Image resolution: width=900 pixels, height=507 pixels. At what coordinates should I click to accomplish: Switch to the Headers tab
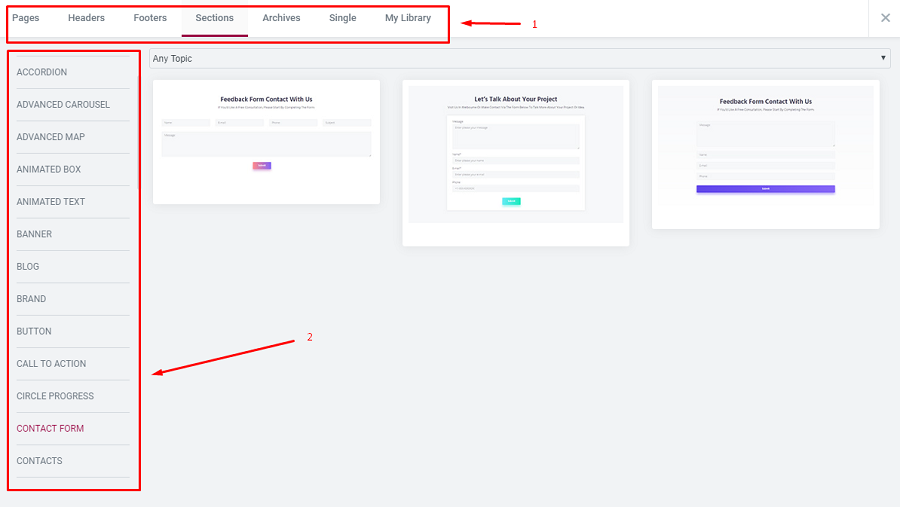[86, 18]
